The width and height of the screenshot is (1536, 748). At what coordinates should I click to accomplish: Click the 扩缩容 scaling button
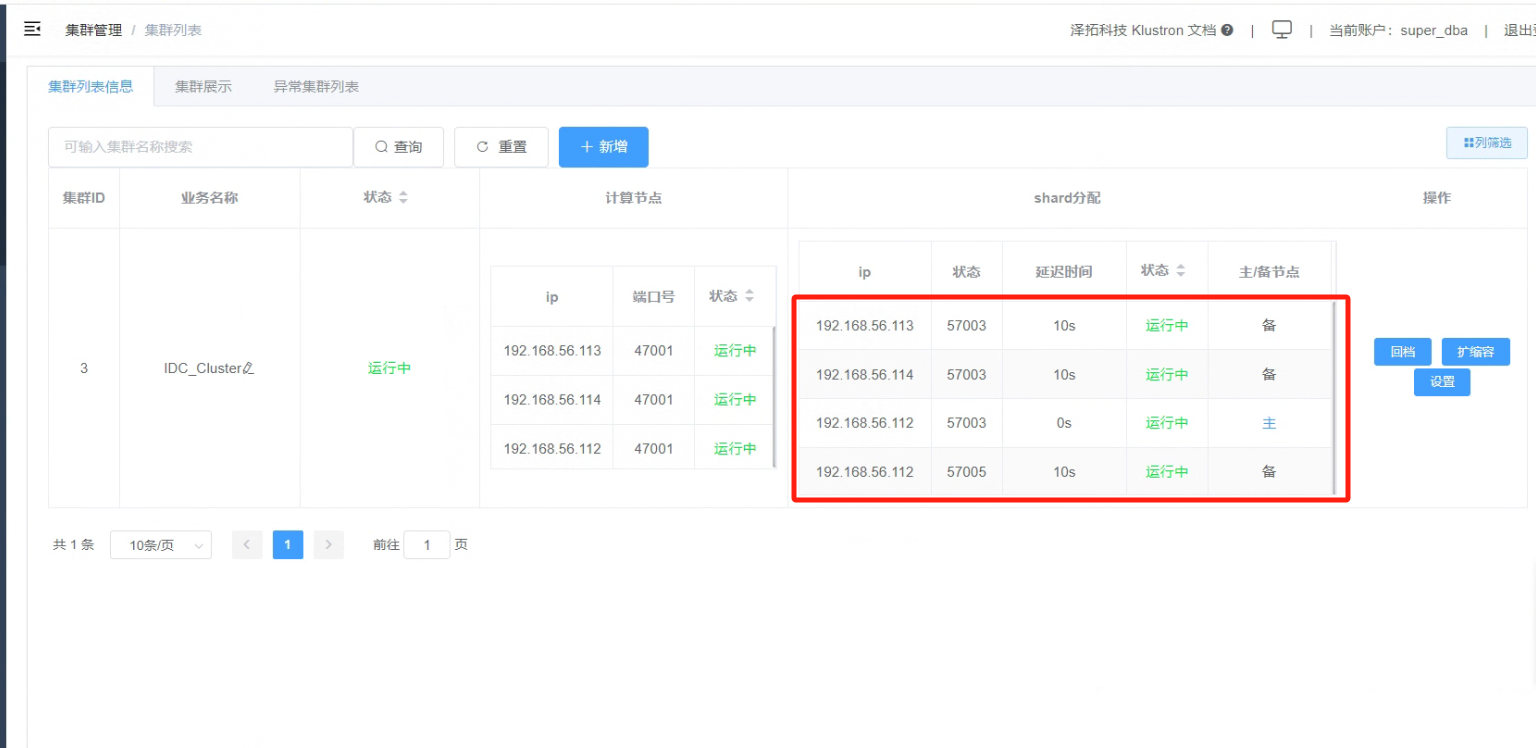click(x=1475, y=352)
